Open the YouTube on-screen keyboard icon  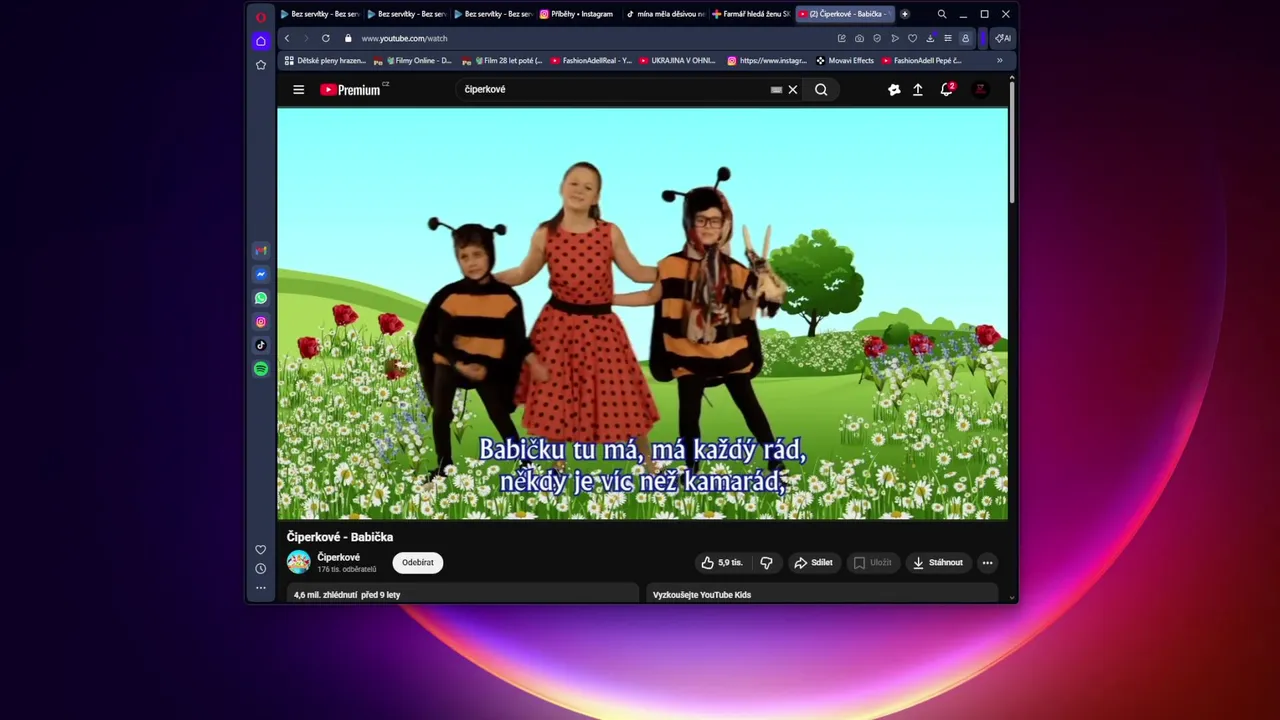776,89
